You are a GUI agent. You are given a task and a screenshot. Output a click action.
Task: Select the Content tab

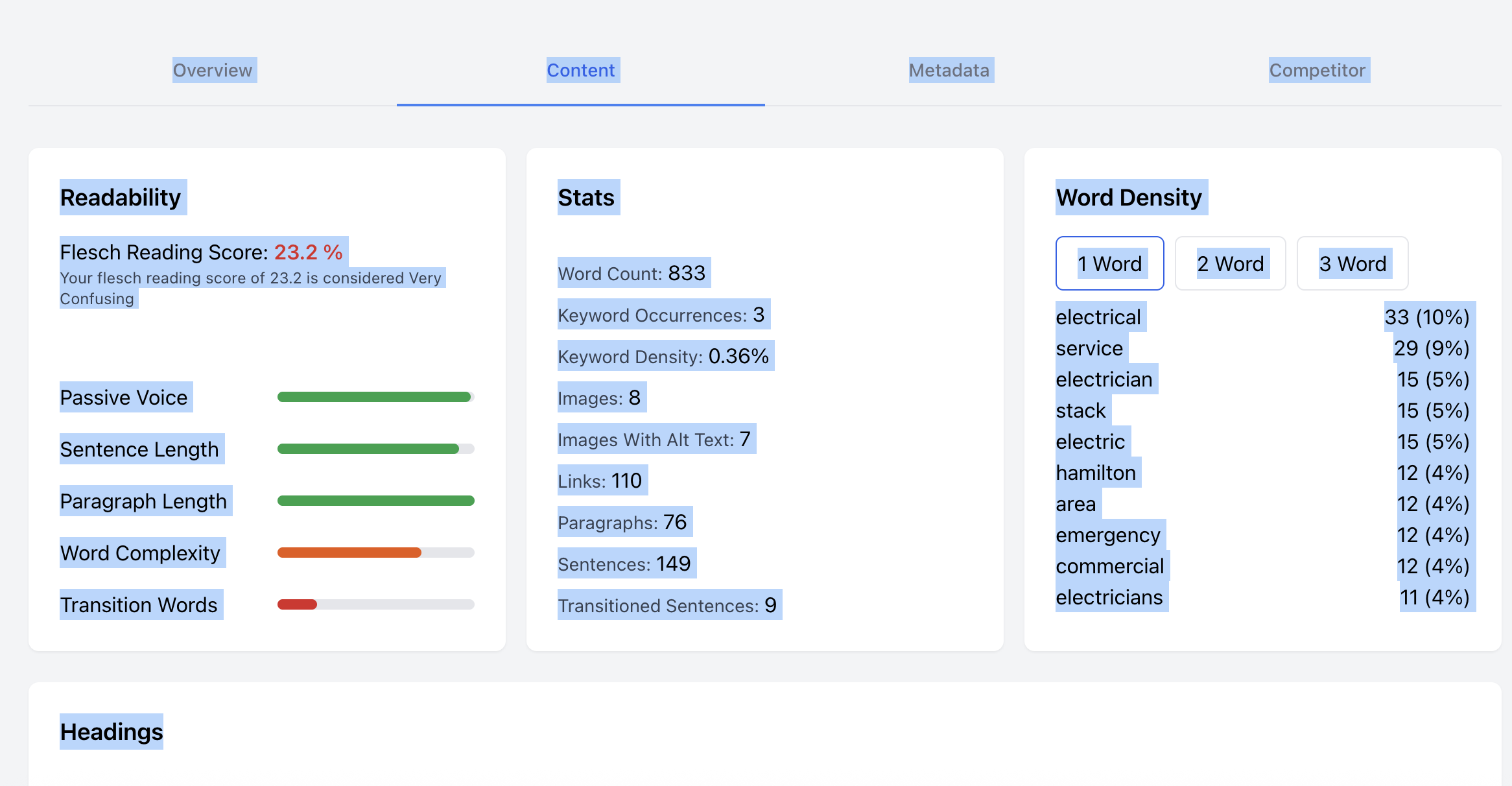[x=581, y=70]
